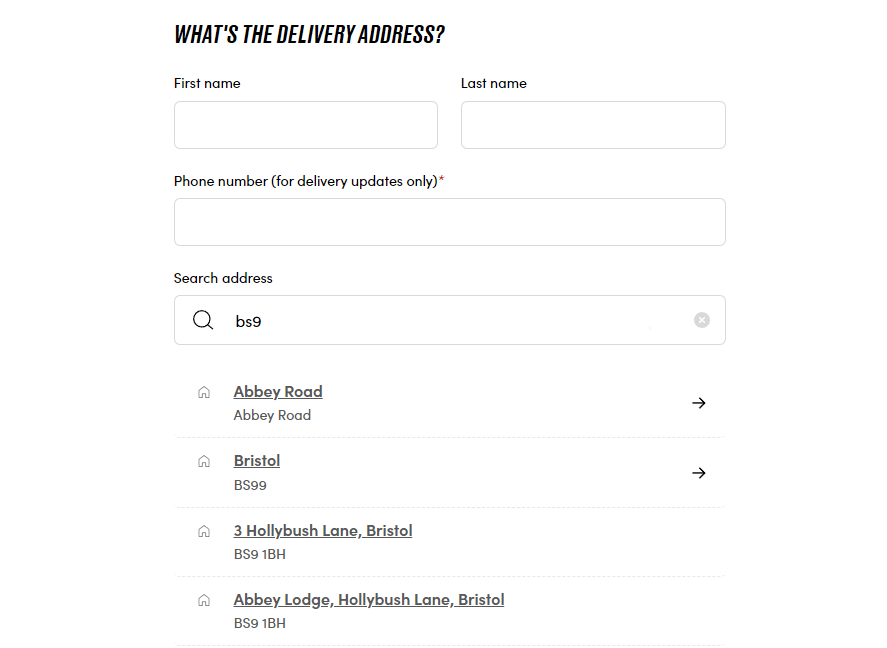Click the house icon beside Bristol BS99
The height and width of the screenshot is (648, 887).
pos(204,460)
